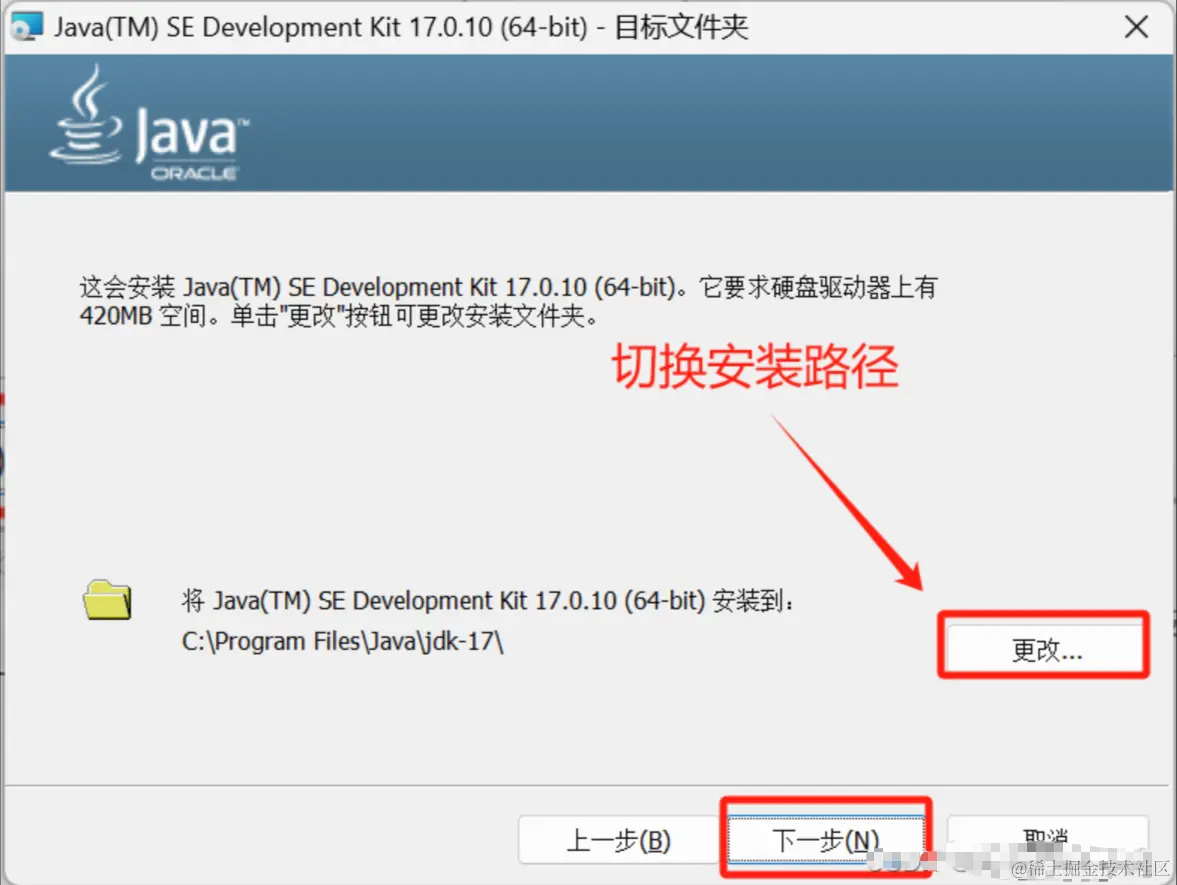Click the line 420MB 空间。单击"更改"按钮可更改安装文件夹。
The height and width of the screenshot is (885, 1177).
coord(339,315)
